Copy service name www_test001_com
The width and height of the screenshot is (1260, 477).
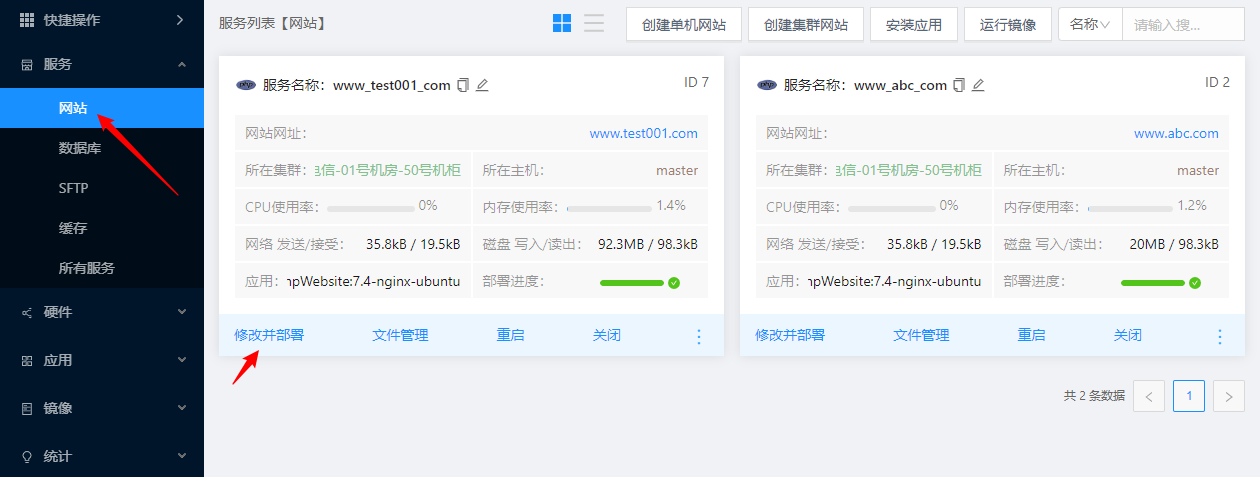(x=462, y=85)
